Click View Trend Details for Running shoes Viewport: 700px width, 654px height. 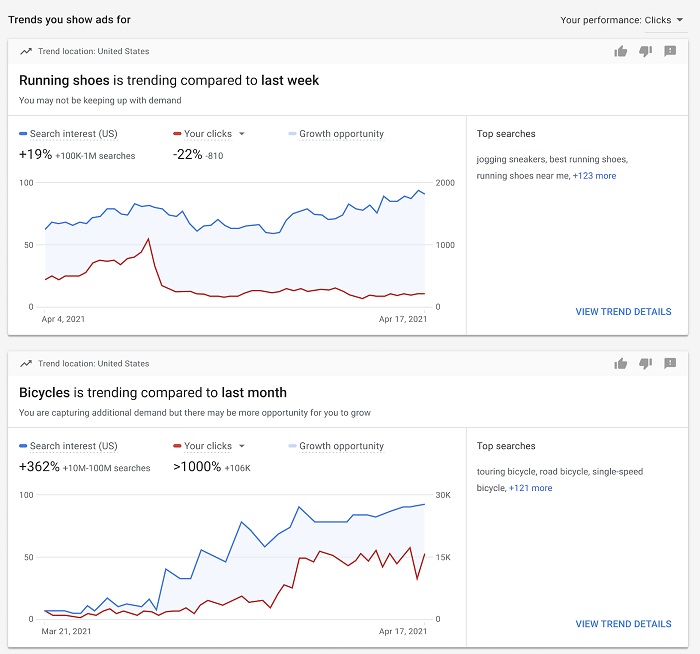(x=623, y=311)
